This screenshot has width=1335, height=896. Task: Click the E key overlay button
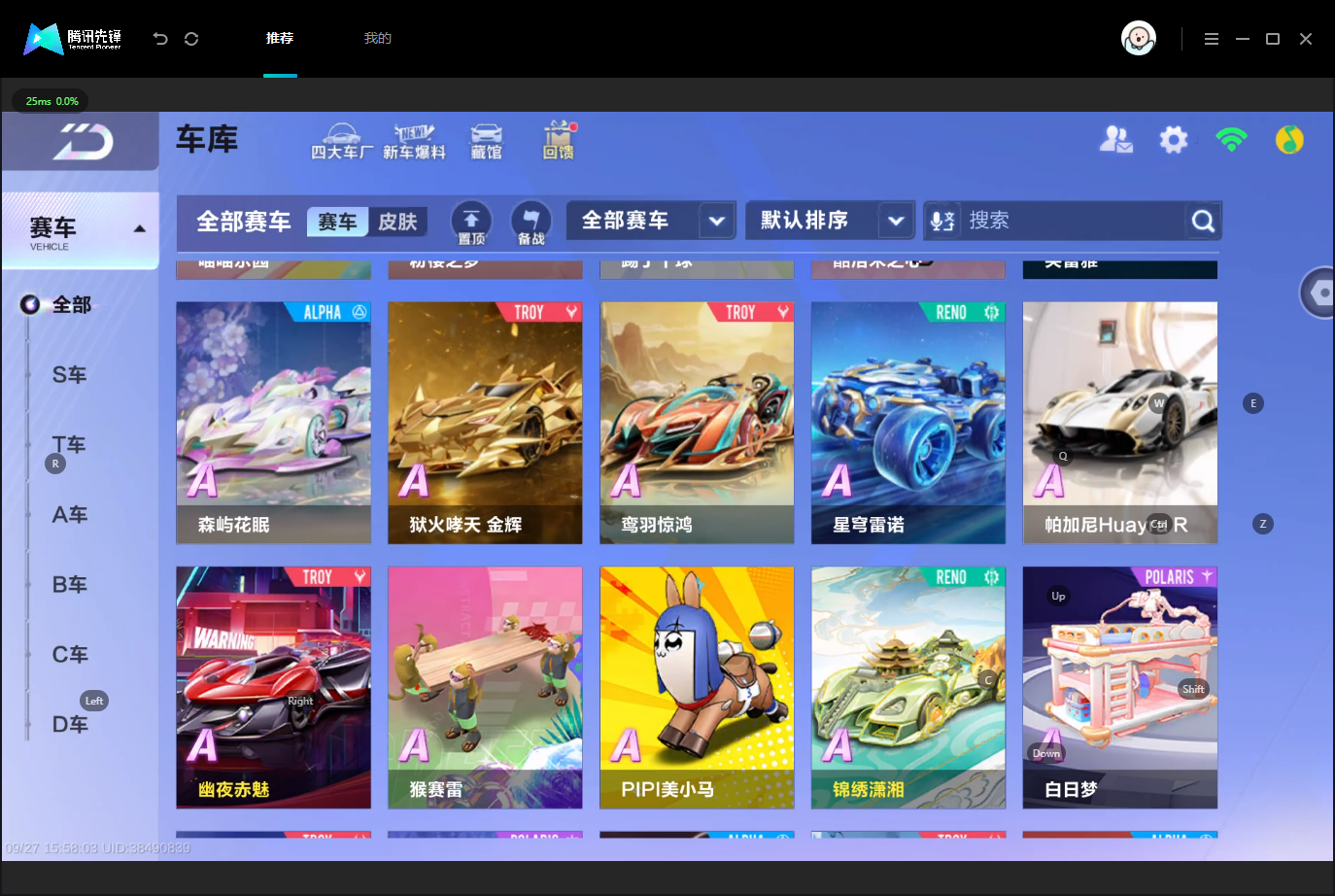[1253, 403]
